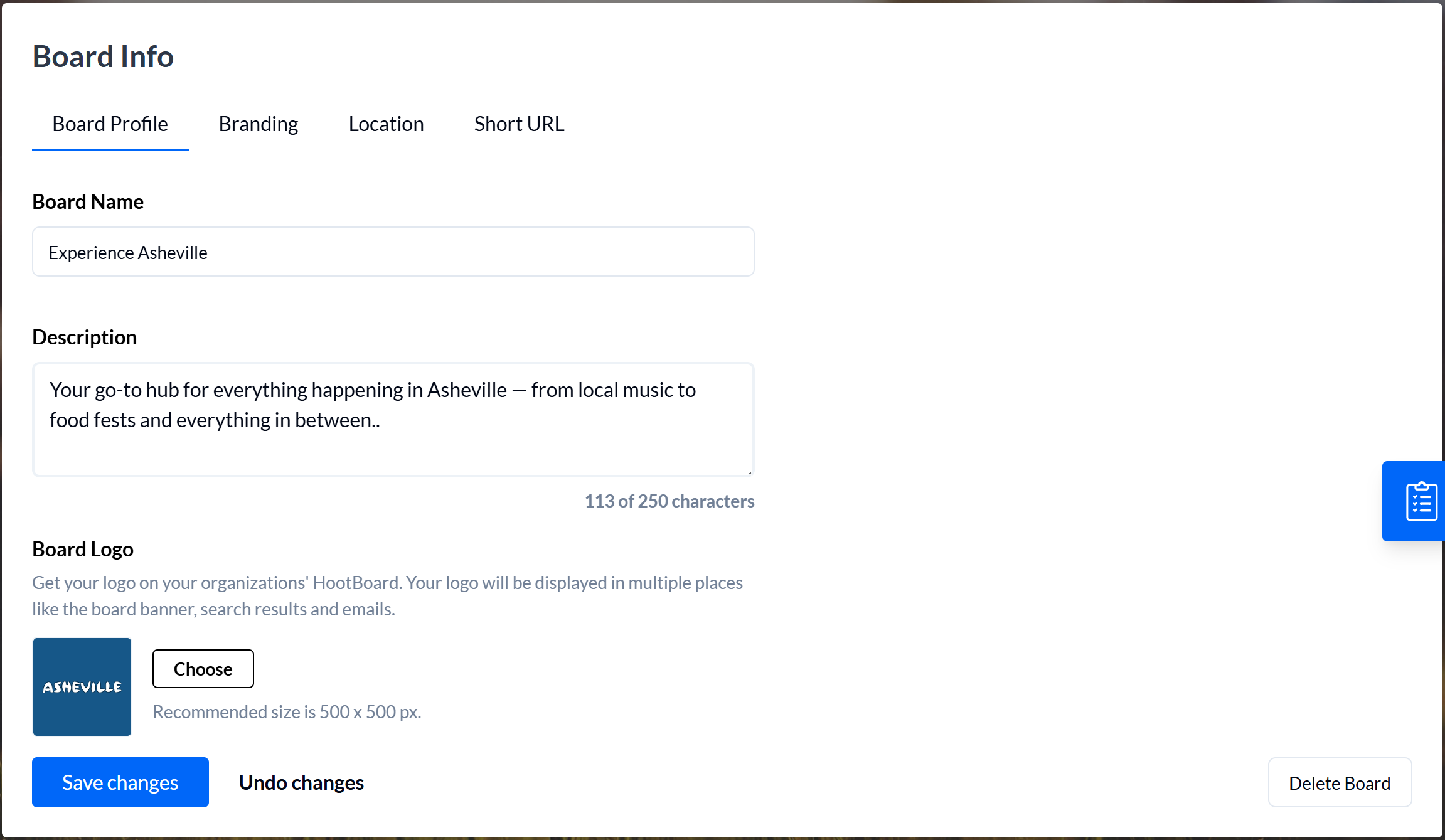The width and height of the screenshot is (1445, 840).
Task: Switch to the Location tab
Action: click(385, 124)
